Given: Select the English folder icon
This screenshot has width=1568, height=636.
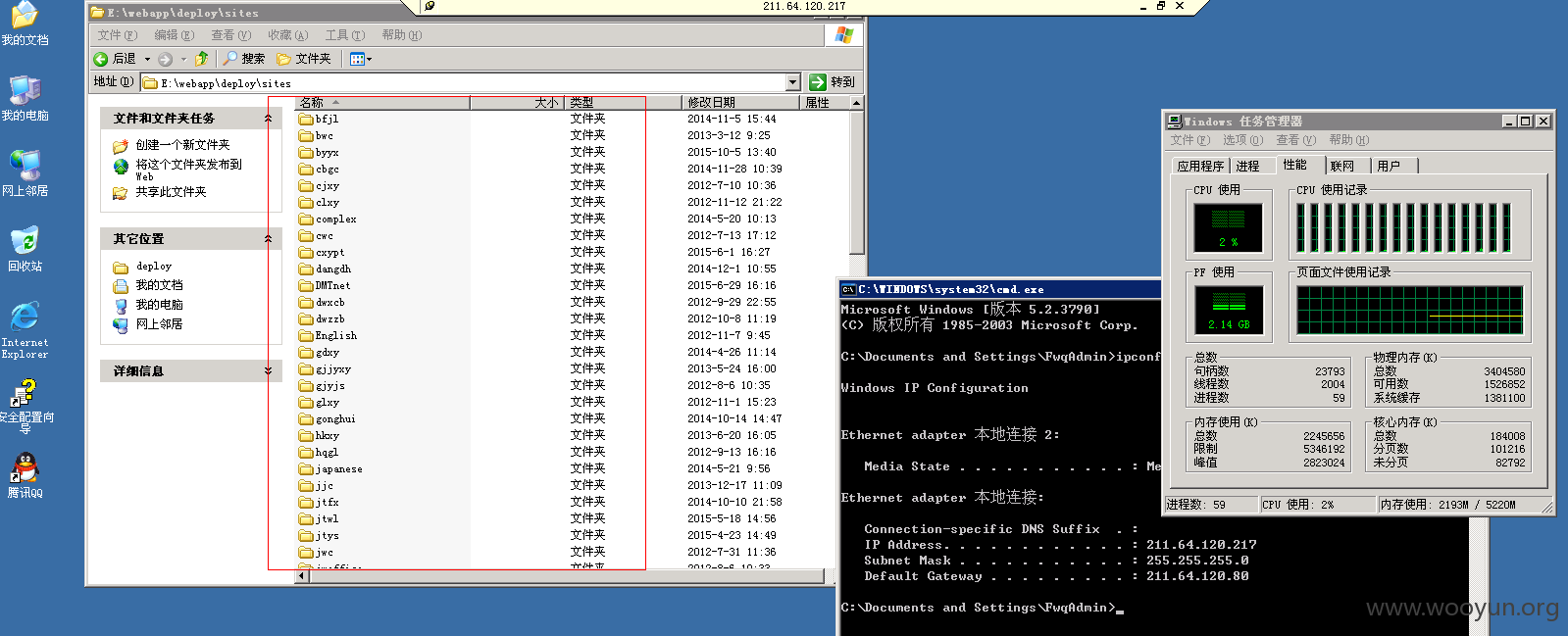Looking at the screenshot, I should tap(306, 335).
